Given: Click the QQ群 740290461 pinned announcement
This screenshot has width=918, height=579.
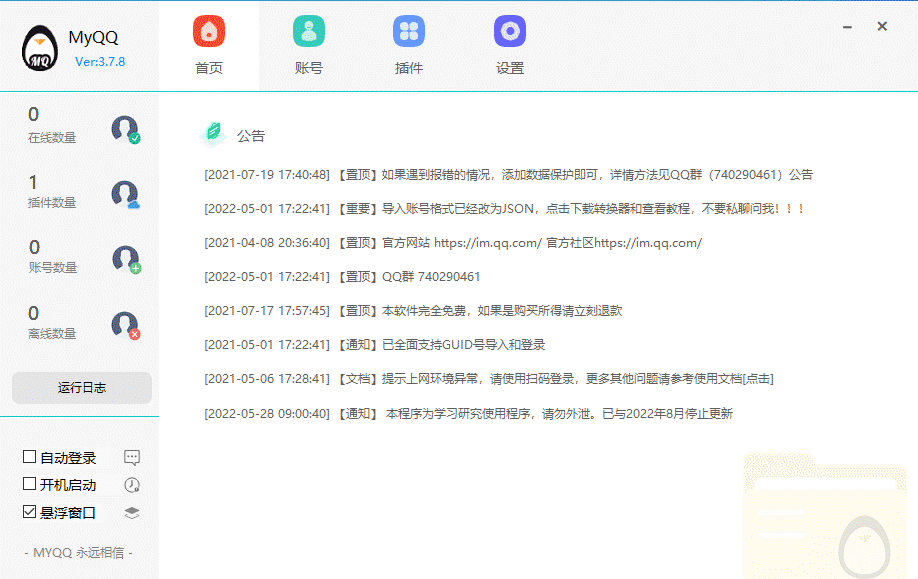Looking at the screenshot, I should pyautogui.click(x=342, y=276).
